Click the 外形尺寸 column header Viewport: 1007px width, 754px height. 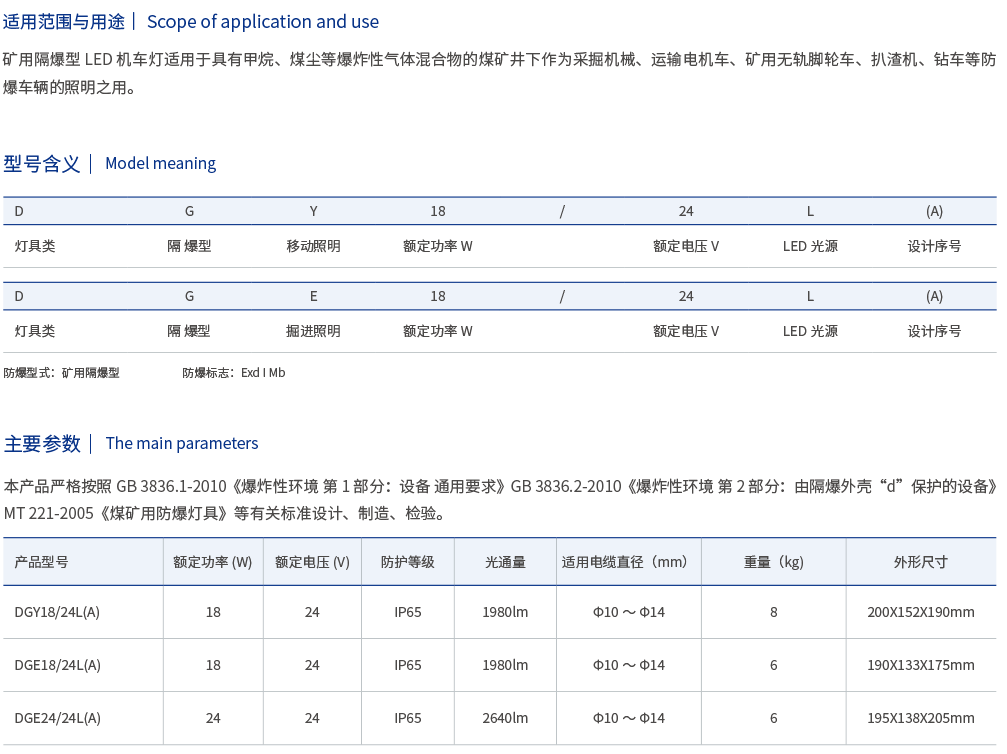920,563
